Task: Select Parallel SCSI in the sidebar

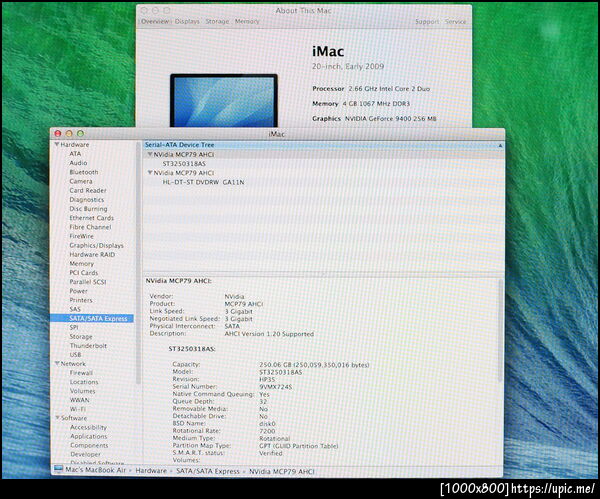Action: (x=88, y=282)
